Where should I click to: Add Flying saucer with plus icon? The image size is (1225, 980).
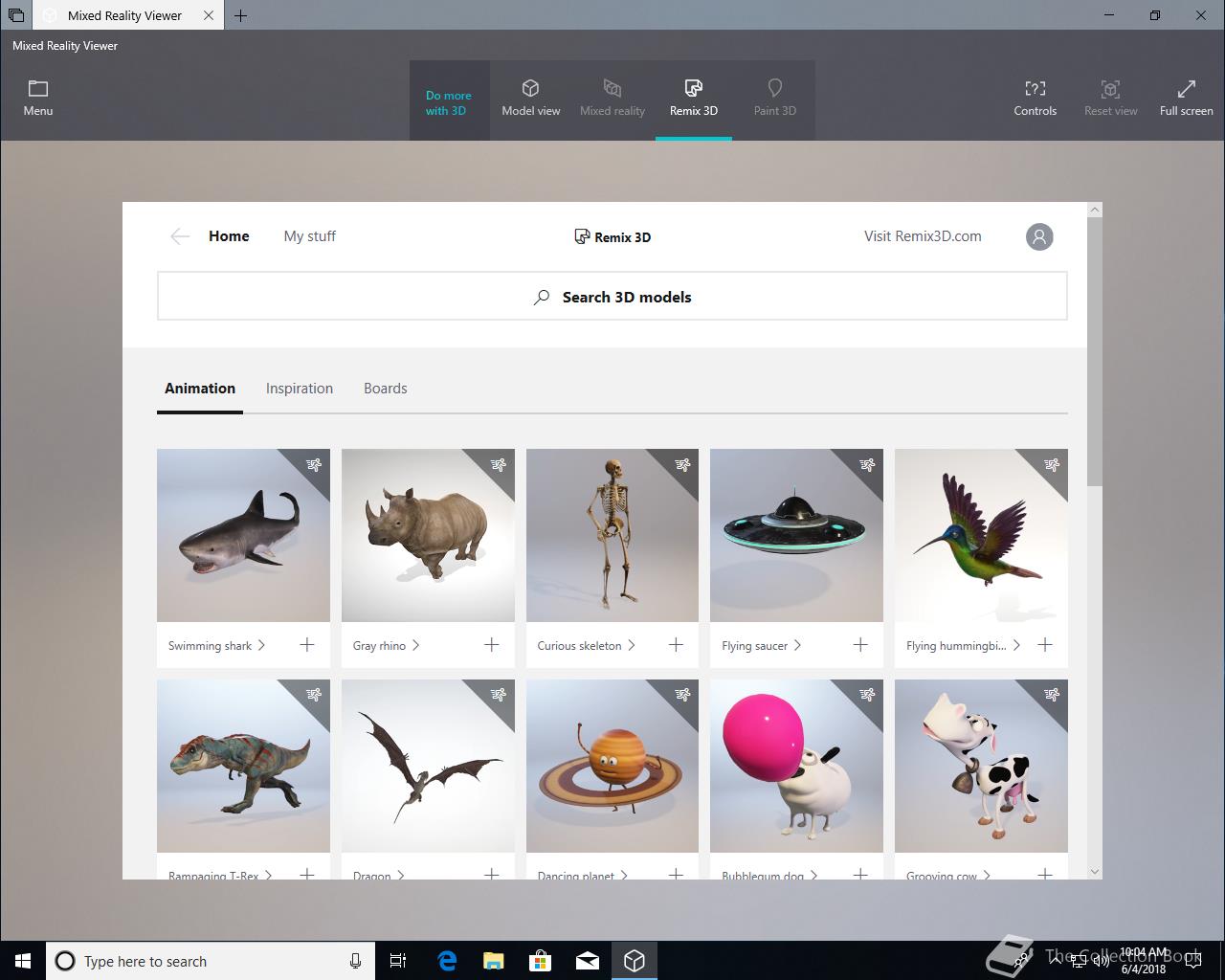tap(860, 645)
